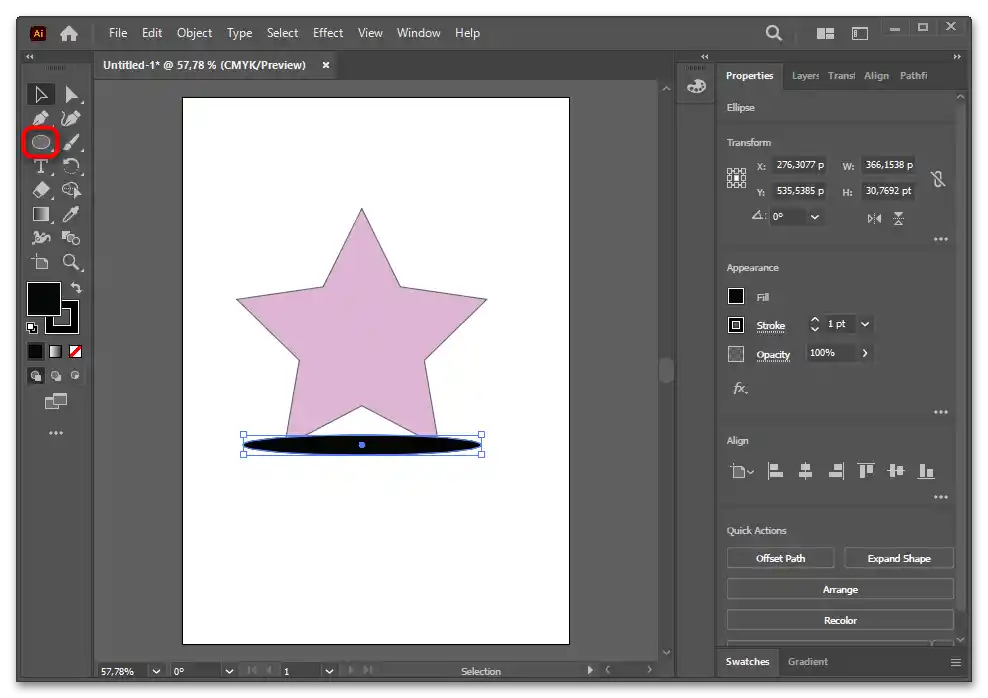
Task: Open the Effect menu
Action: (327, 33)
